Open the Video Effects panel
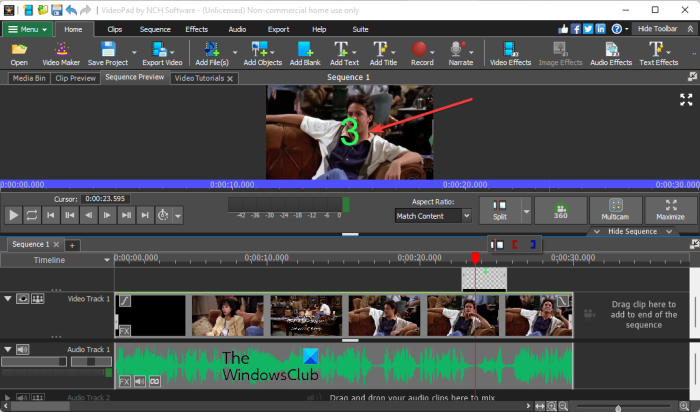 pyautogui.click(x=510, y=54)
